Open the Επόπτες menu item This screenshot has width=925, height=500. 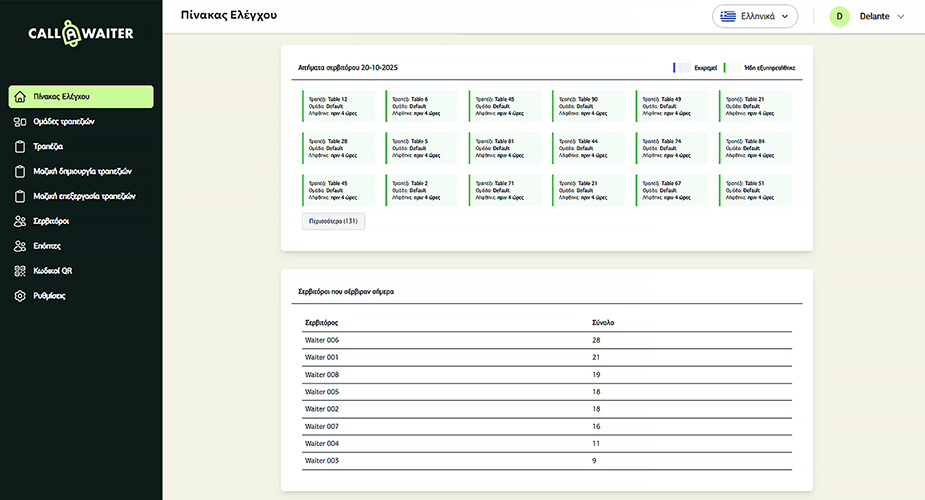coord(48,246)
